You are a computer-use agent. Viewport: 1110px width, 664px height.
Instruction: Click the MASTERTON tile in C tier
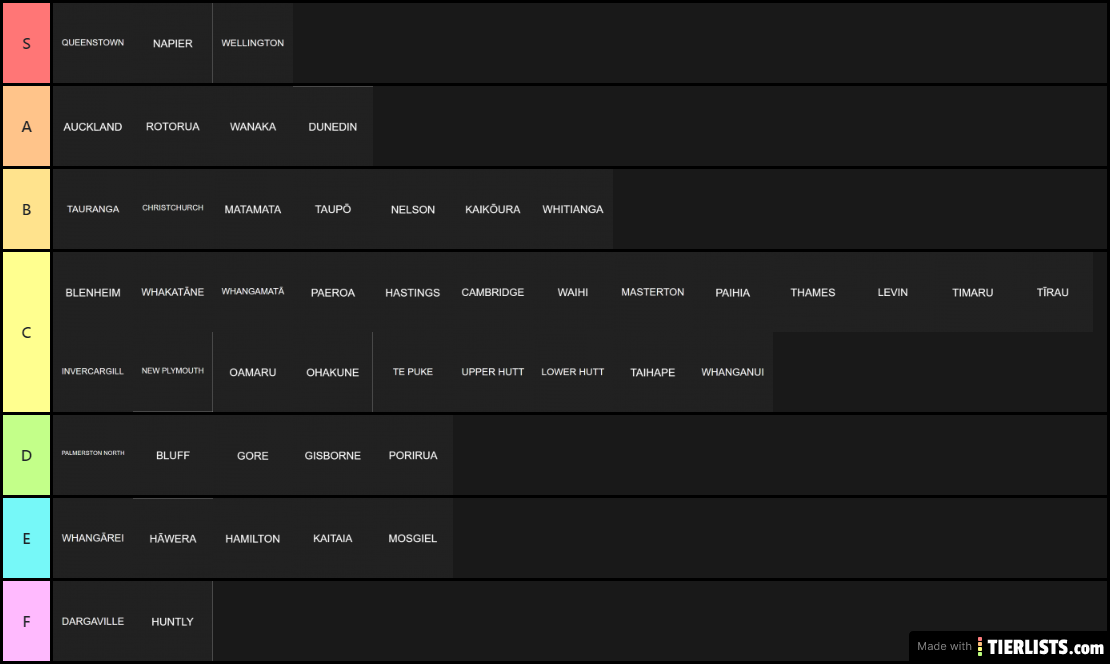click(653, 292)
